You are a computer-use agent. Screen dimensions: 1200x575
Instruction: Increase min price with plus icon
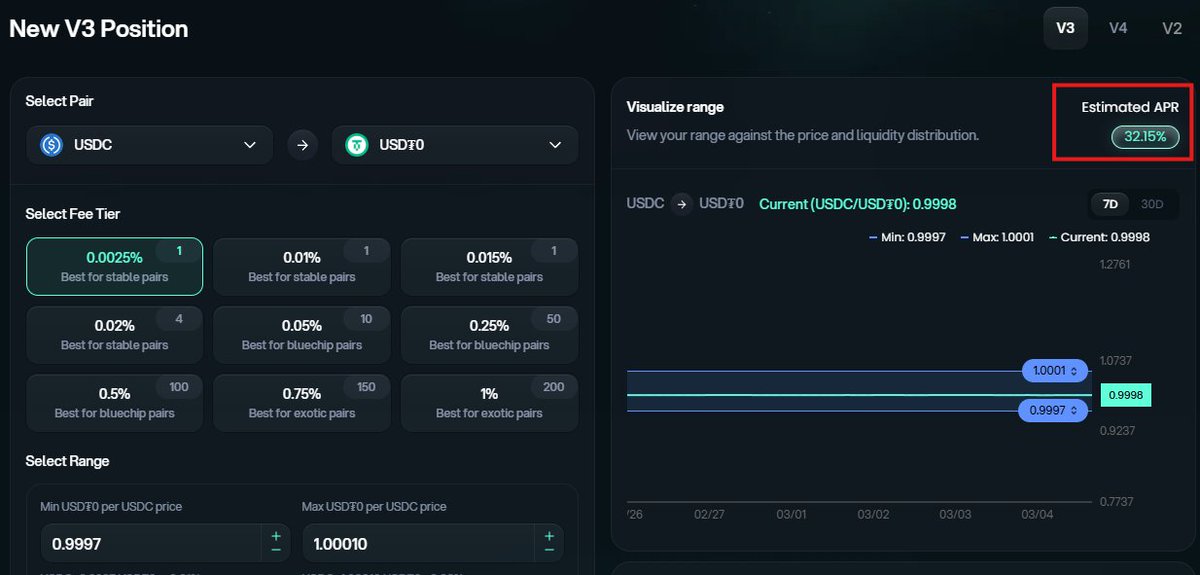[x=276, y=536]
